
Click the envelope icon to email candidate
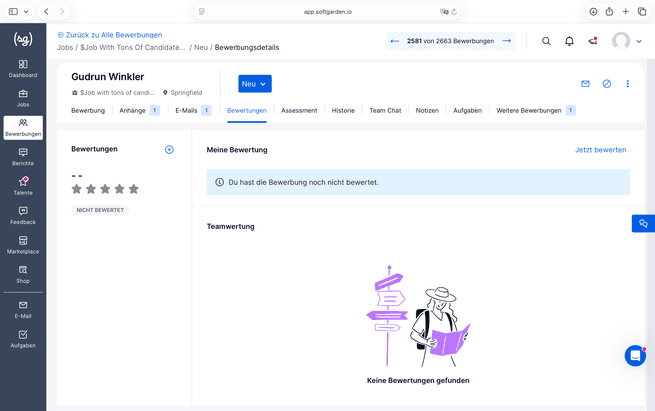[585, 84]
